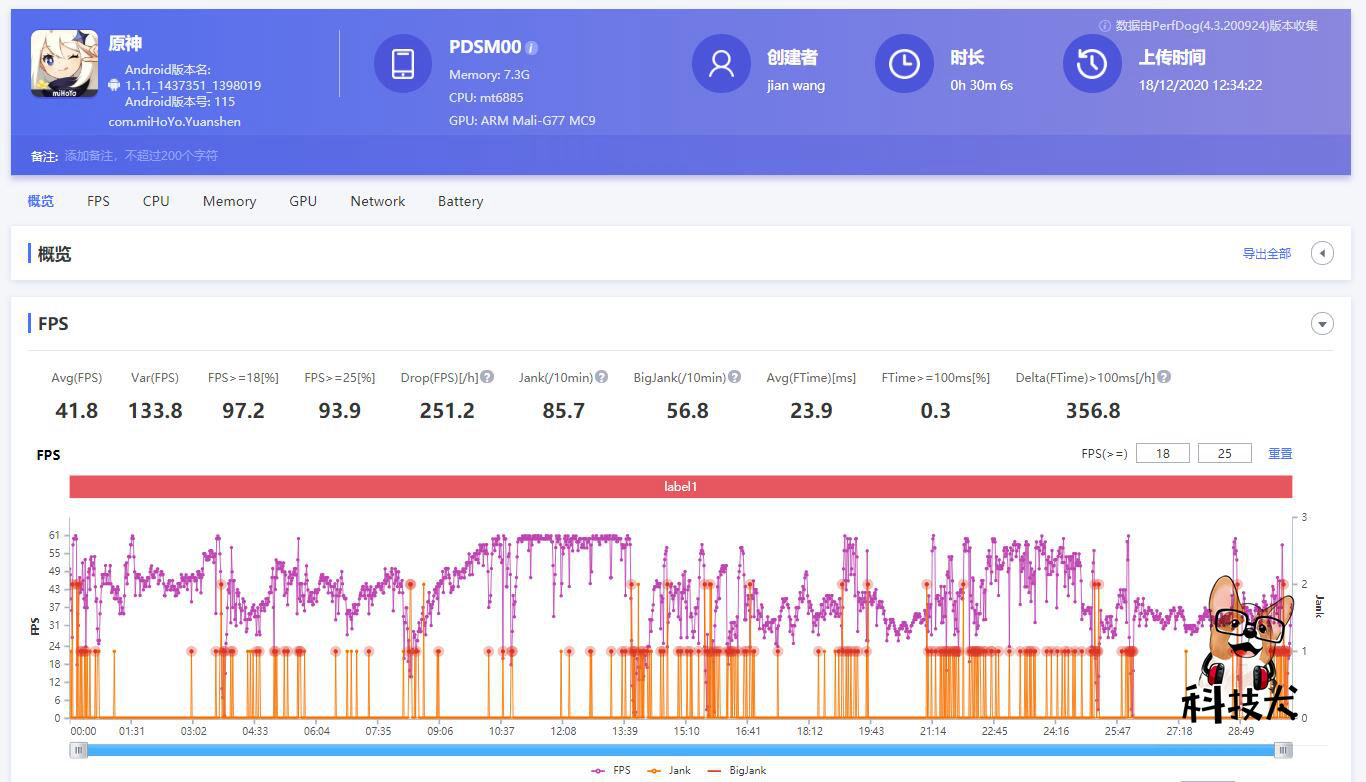
Task: Focus the FPS threshold field showing 25
Action: (x=1225, y=453)
